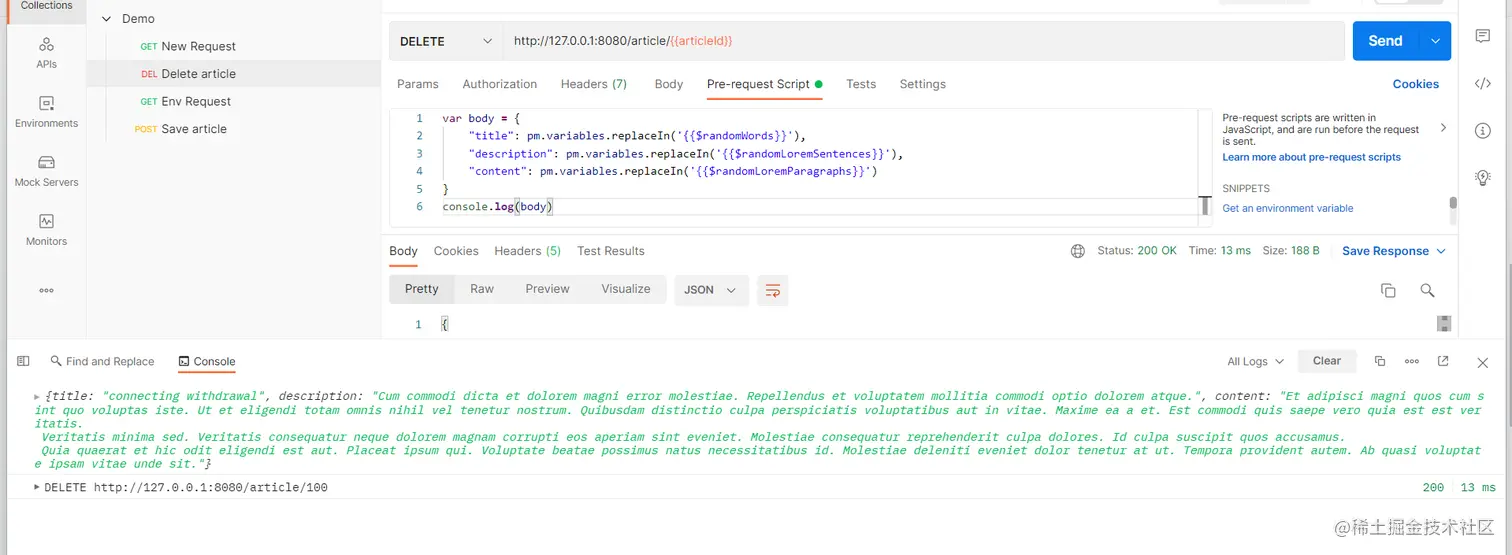Click the Status: 200 OK text
Image resolution: width=1512 pixels, height=555 pixels.
(x=1136, y=251)
